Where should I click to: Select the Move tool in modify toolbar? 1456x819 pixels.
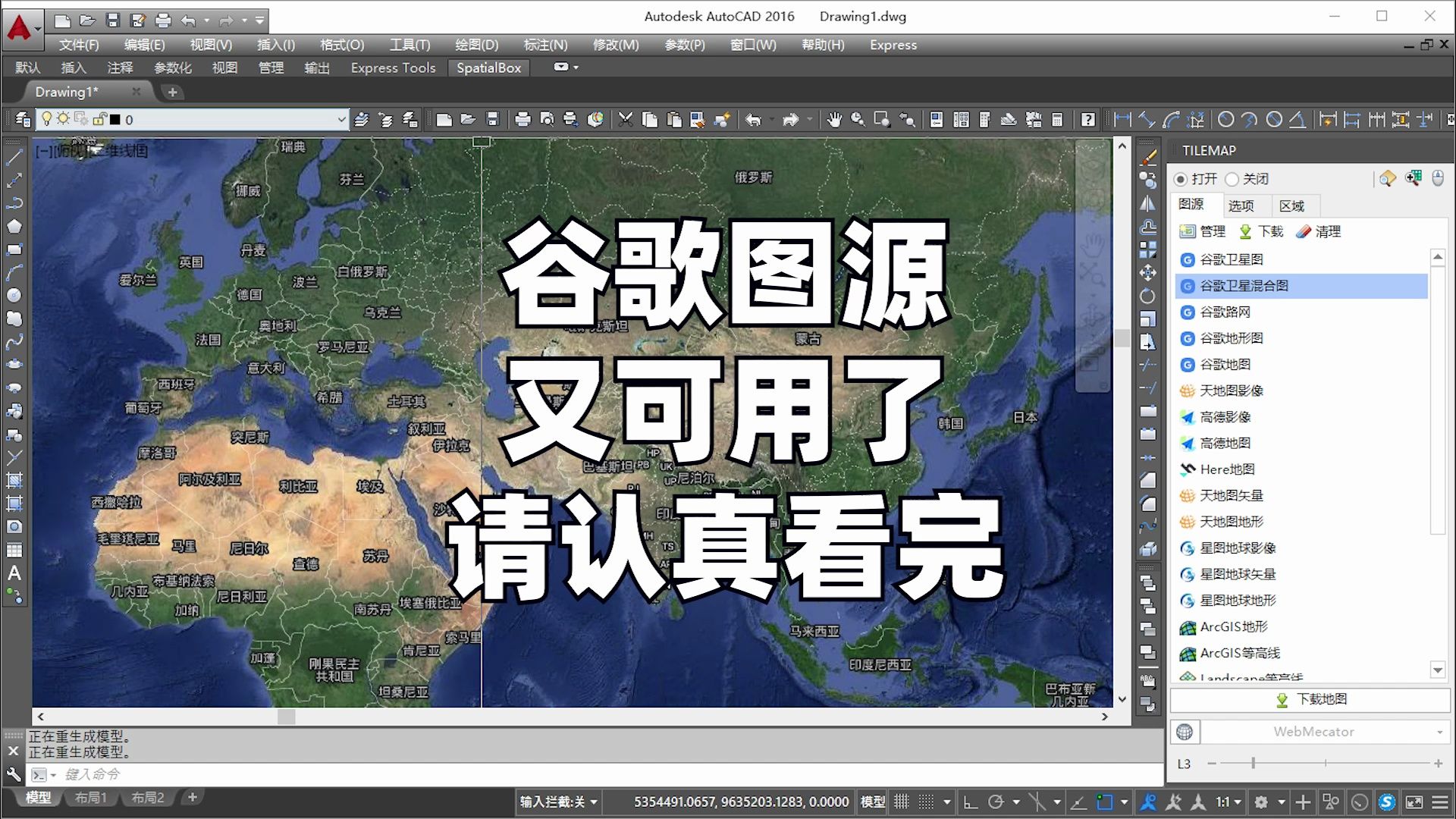point(1148,272)
